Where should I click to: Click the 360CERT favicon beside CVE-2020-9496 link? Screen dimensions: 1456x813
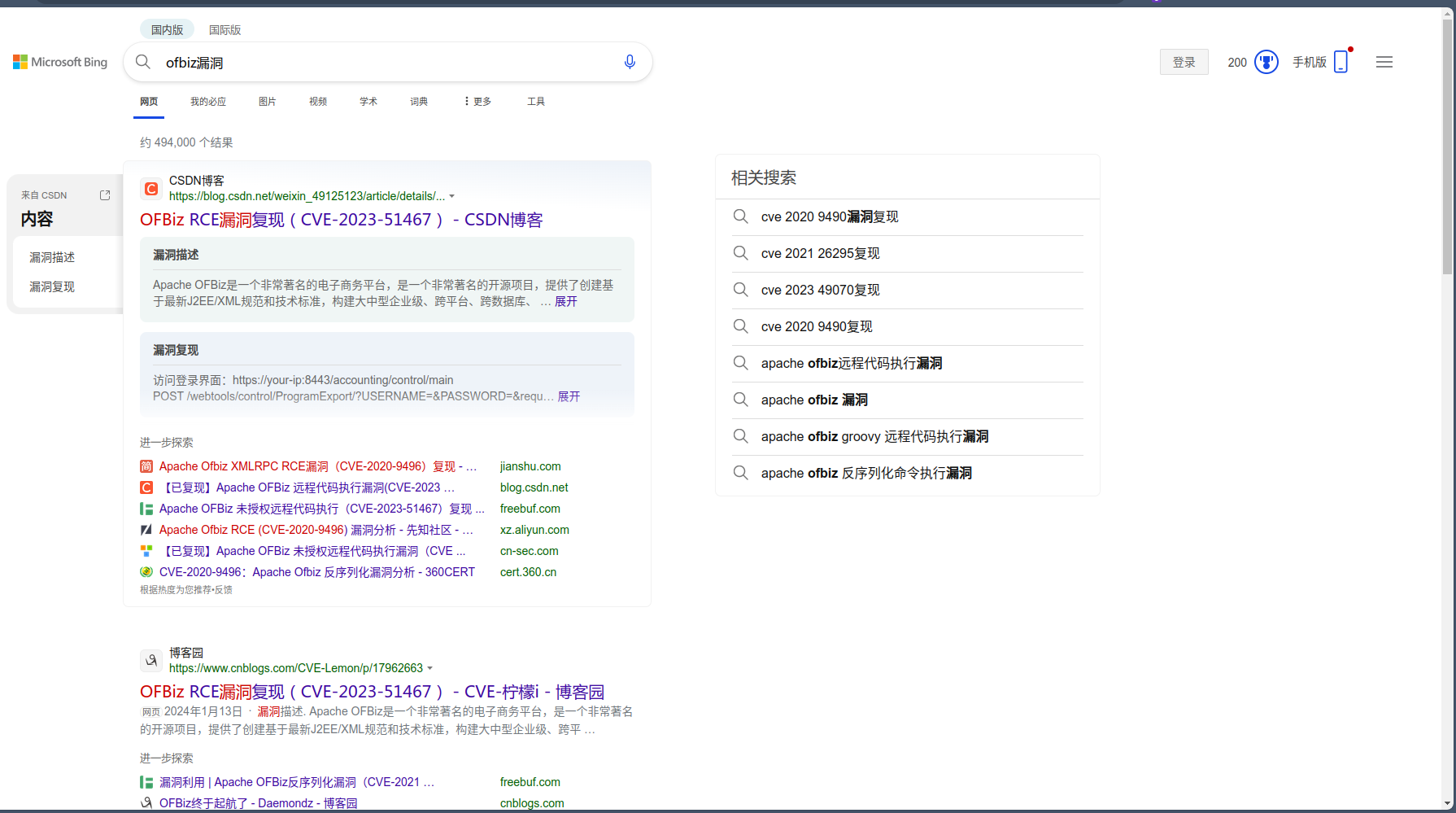point(146,572)
